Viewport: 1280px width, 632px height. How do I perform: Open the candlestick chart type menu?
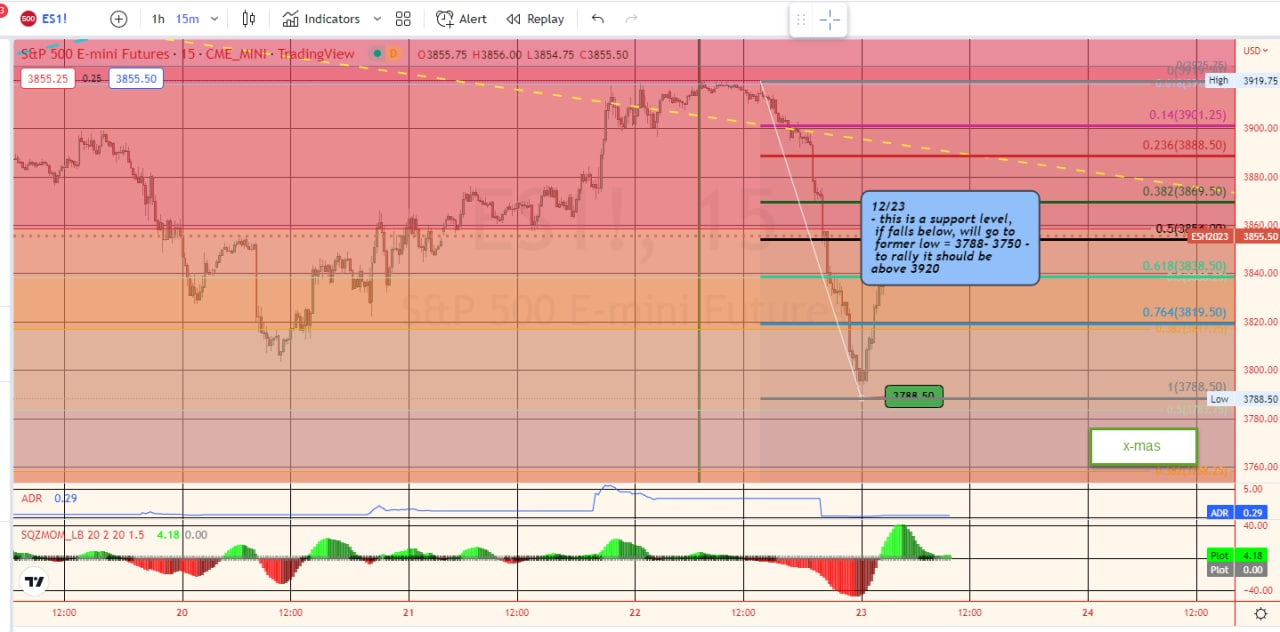249,18
